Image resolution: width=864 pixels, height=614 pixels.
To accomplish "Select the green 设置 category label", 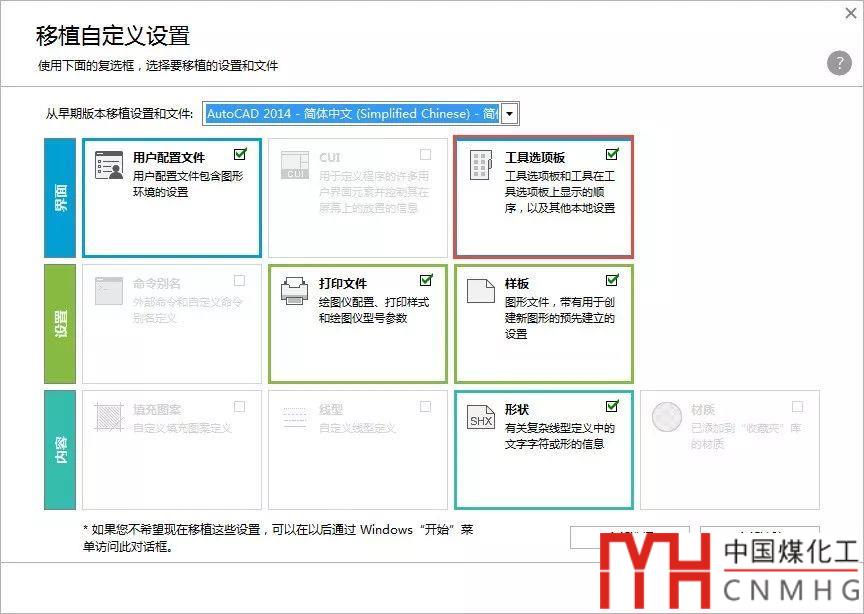I will click(x=61, y=323).
